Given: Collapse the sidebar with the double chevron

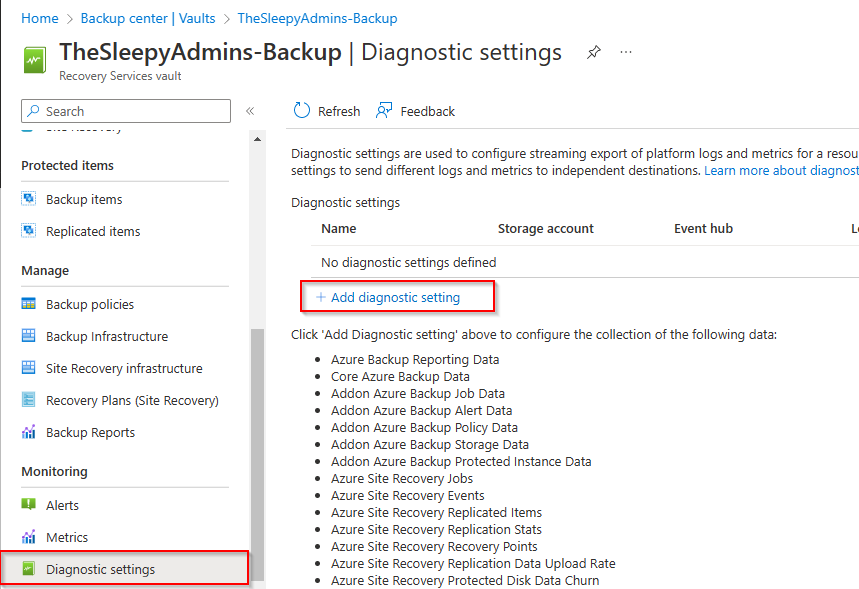Looking at the screenshot, I should (x=250, y=111).
